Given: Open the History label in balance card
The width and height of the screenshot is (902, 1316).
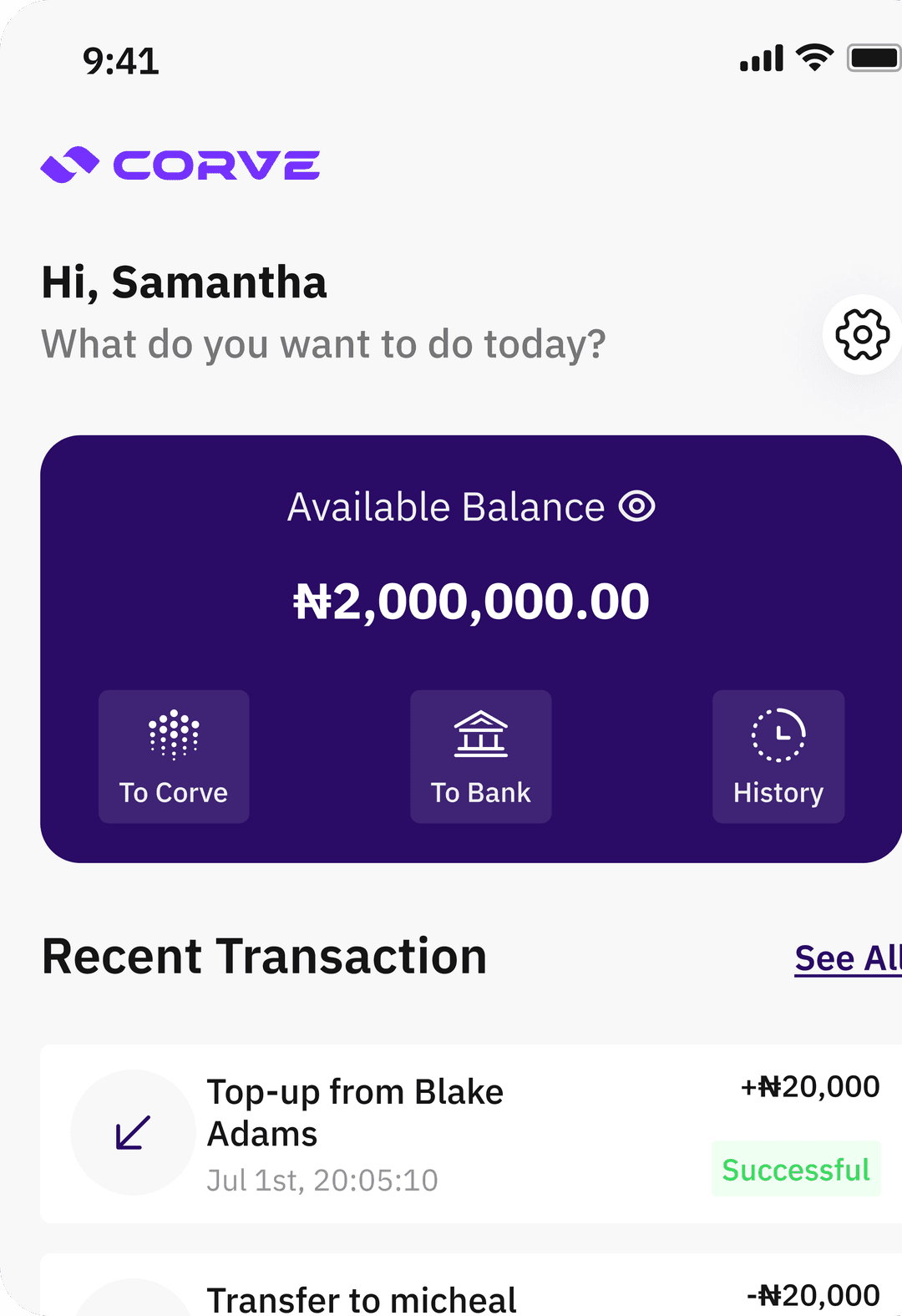Looking at the screenshot, I should (x=778, y=793).
